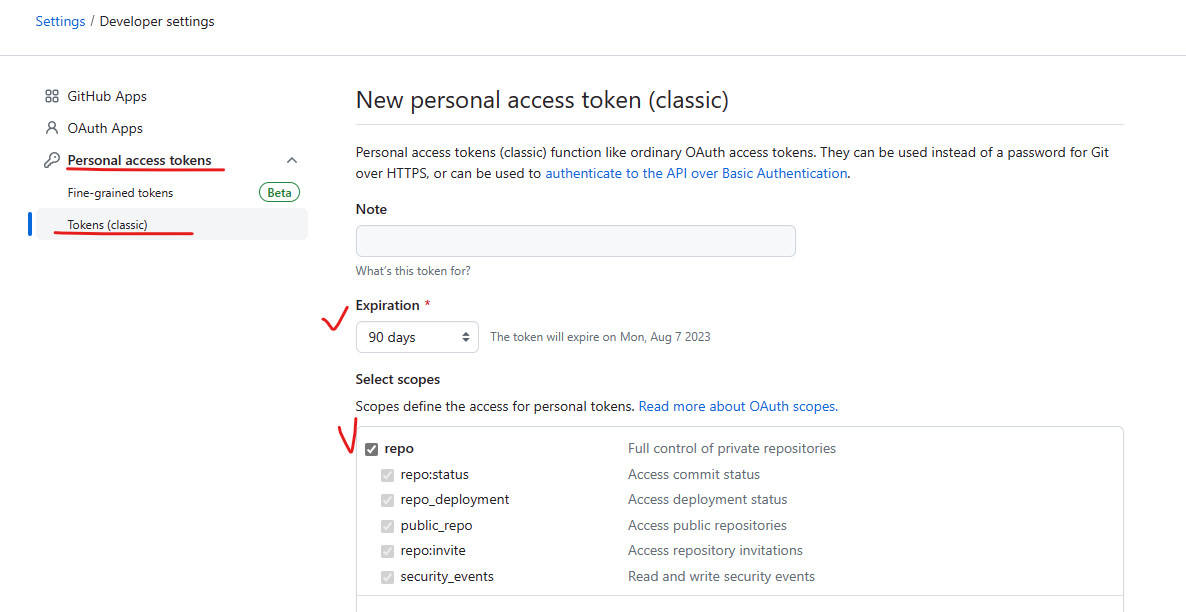Uncheck the repo scope checkbox
Viewport: 1186px width, 612px height.
tap(371, 449)
